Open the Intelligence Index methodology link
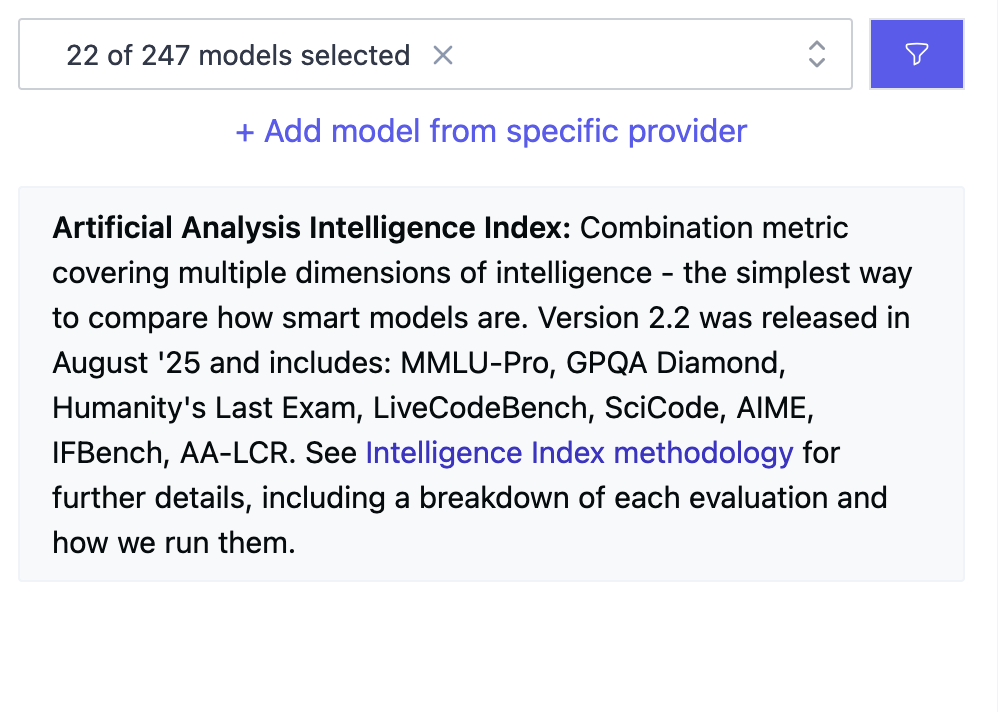 (x=579, y=453)
